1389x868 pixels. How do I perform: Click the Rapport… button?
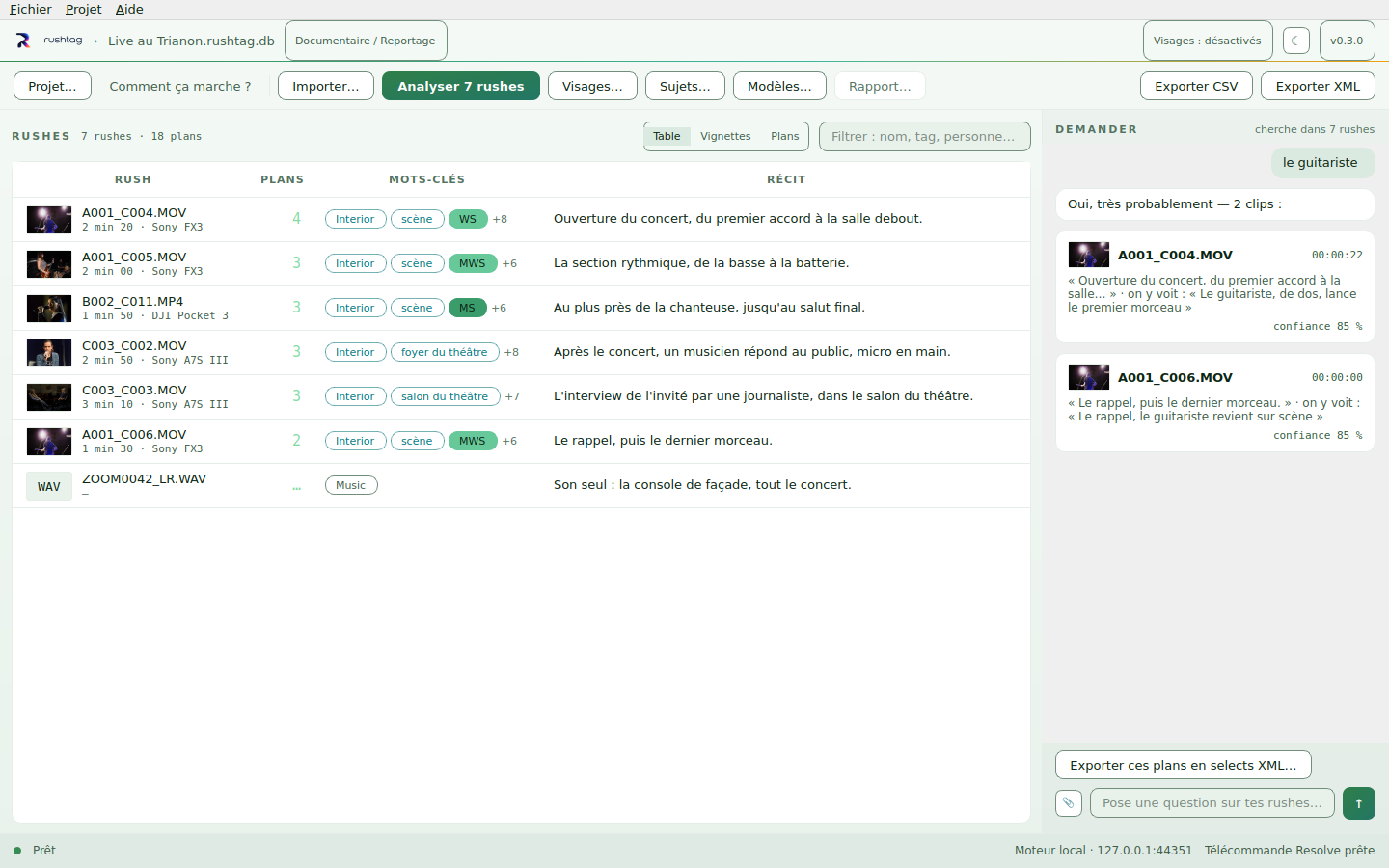880,86
